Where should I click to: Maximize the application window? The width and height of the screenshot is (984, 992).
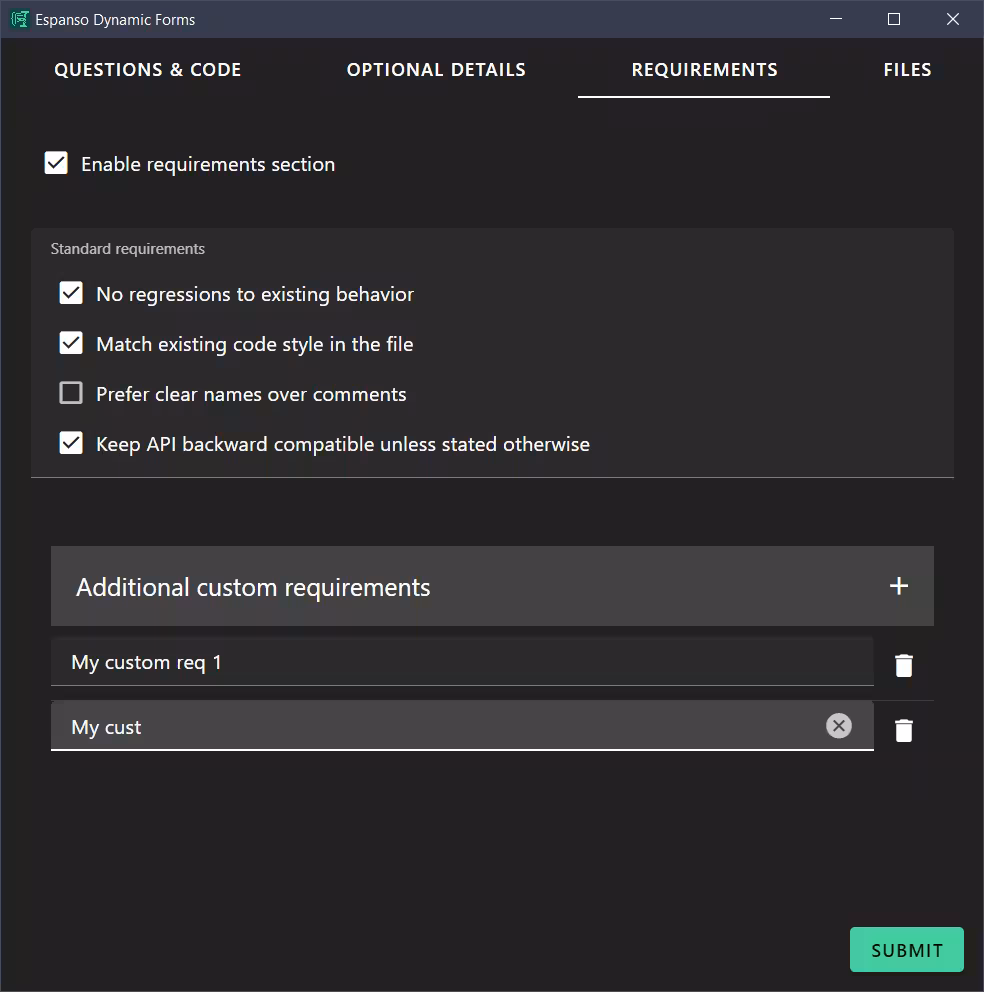(x=893, y=19)
